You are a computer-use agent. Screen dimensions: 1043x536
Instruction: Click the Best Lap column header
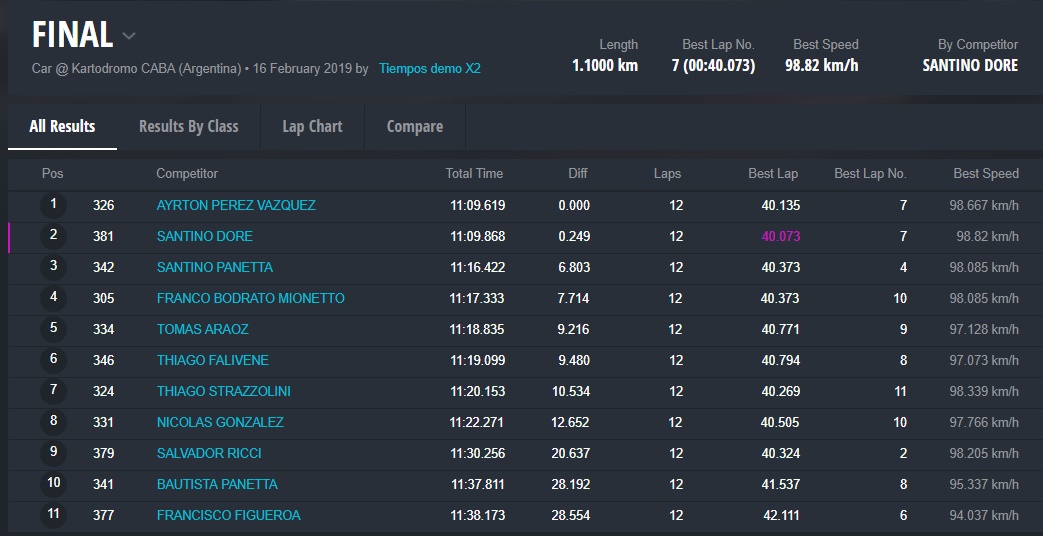pos(773,174)
